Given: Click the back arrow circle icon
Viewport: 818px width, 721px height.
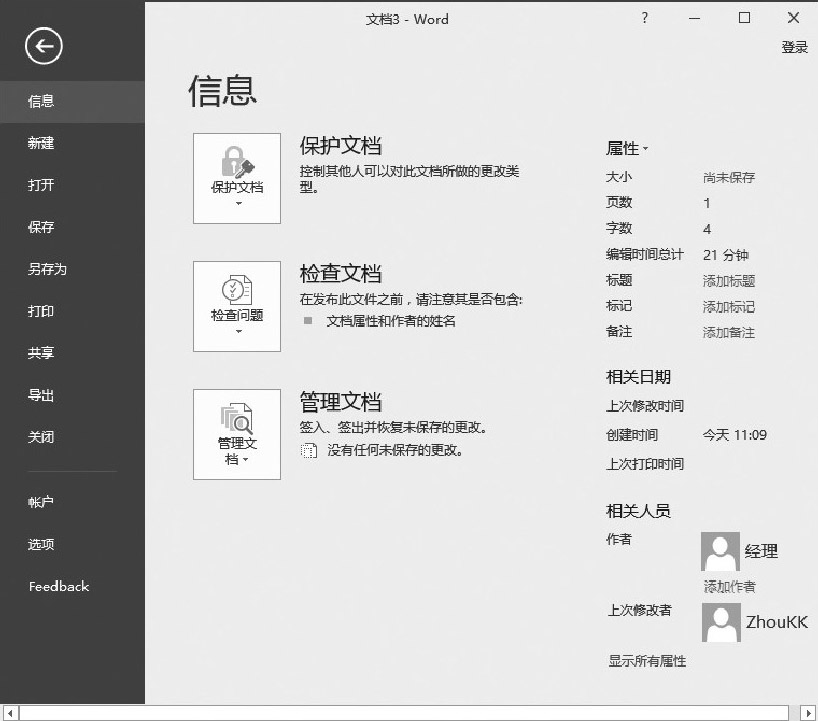Looking at the screenshot, I should click(44, 45).
